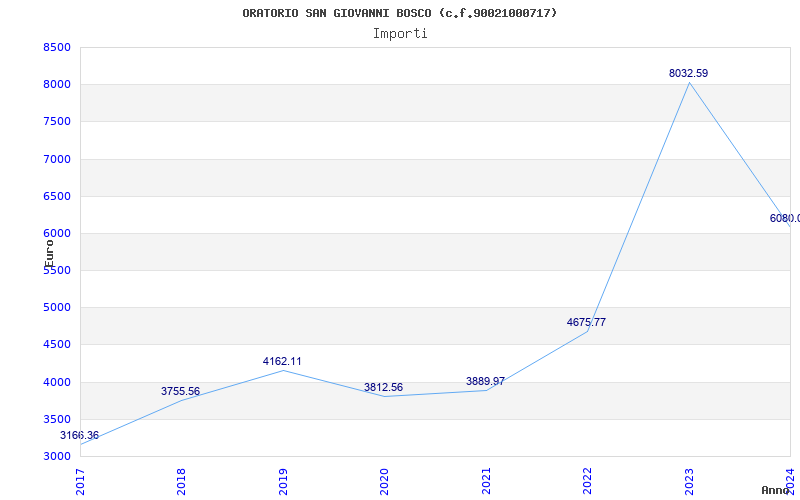
Task: Click data label 4162.11
Action: 282,361
